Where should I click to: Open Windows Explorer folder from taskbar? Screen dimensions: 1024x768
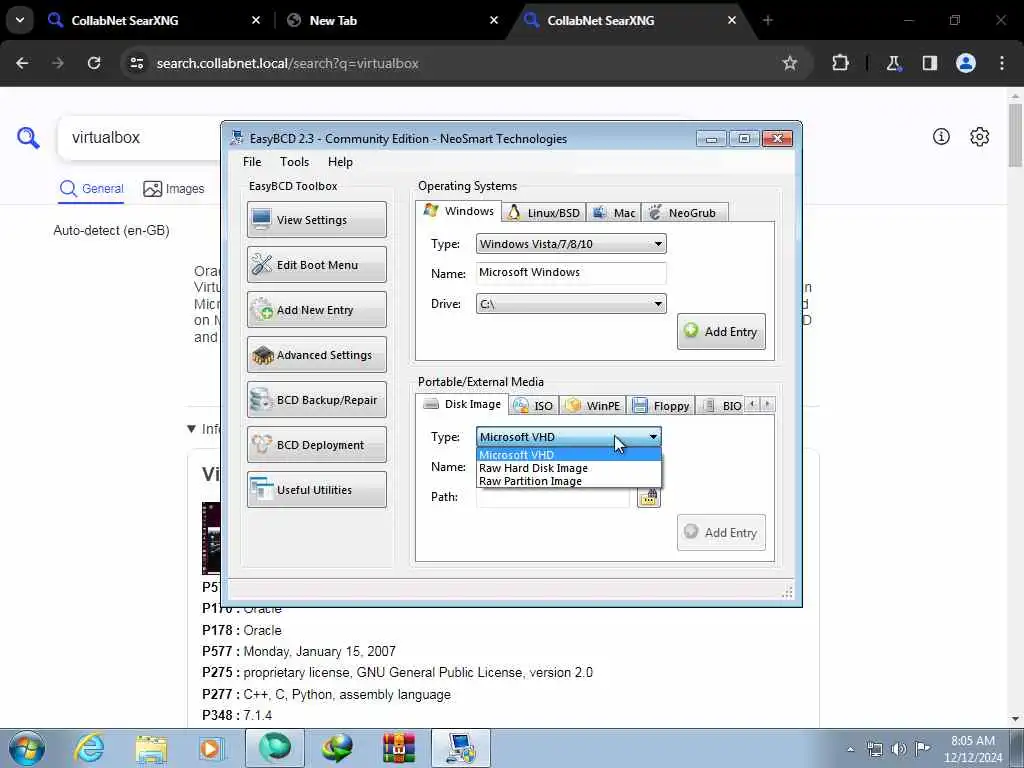[152, 748]
